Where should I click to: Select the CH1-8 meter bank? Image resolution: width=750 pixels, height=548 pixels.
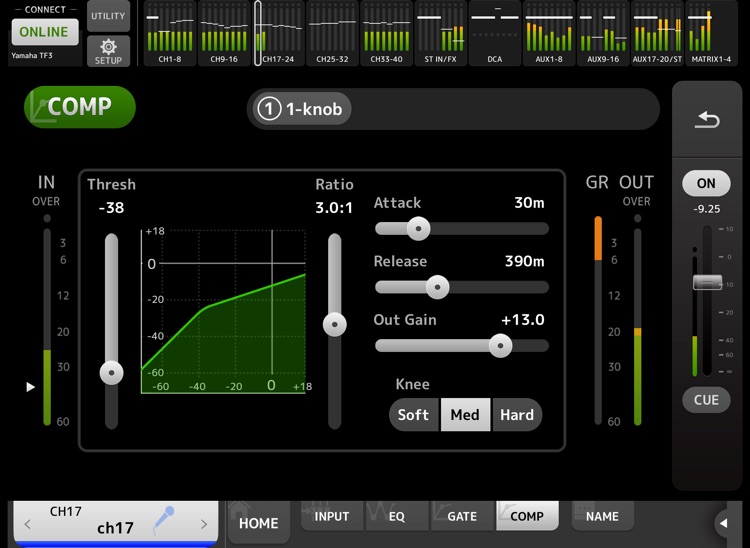pyautogui.click(x=170, y=33)
